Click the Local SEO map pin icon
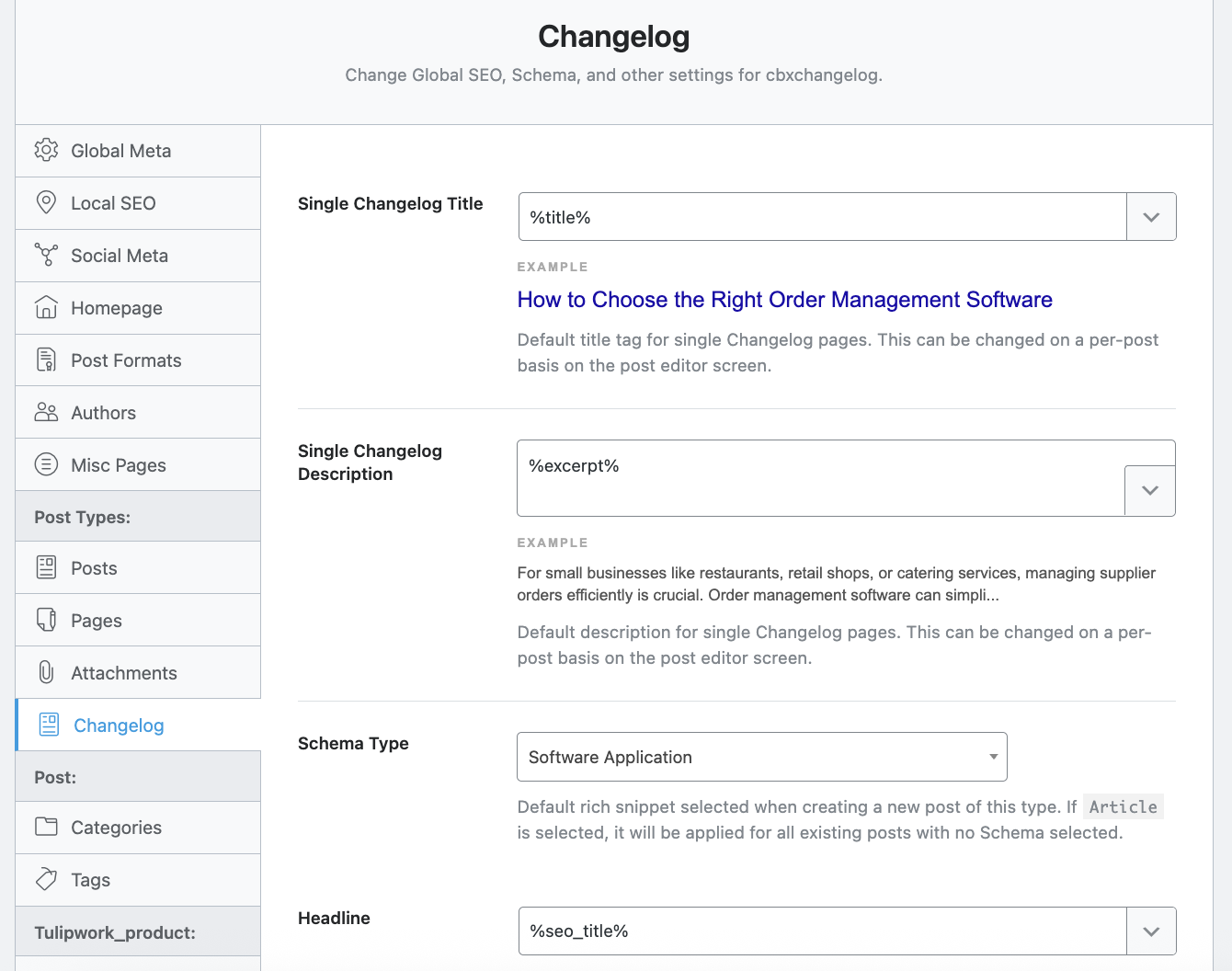 click(x=46, y=202)
